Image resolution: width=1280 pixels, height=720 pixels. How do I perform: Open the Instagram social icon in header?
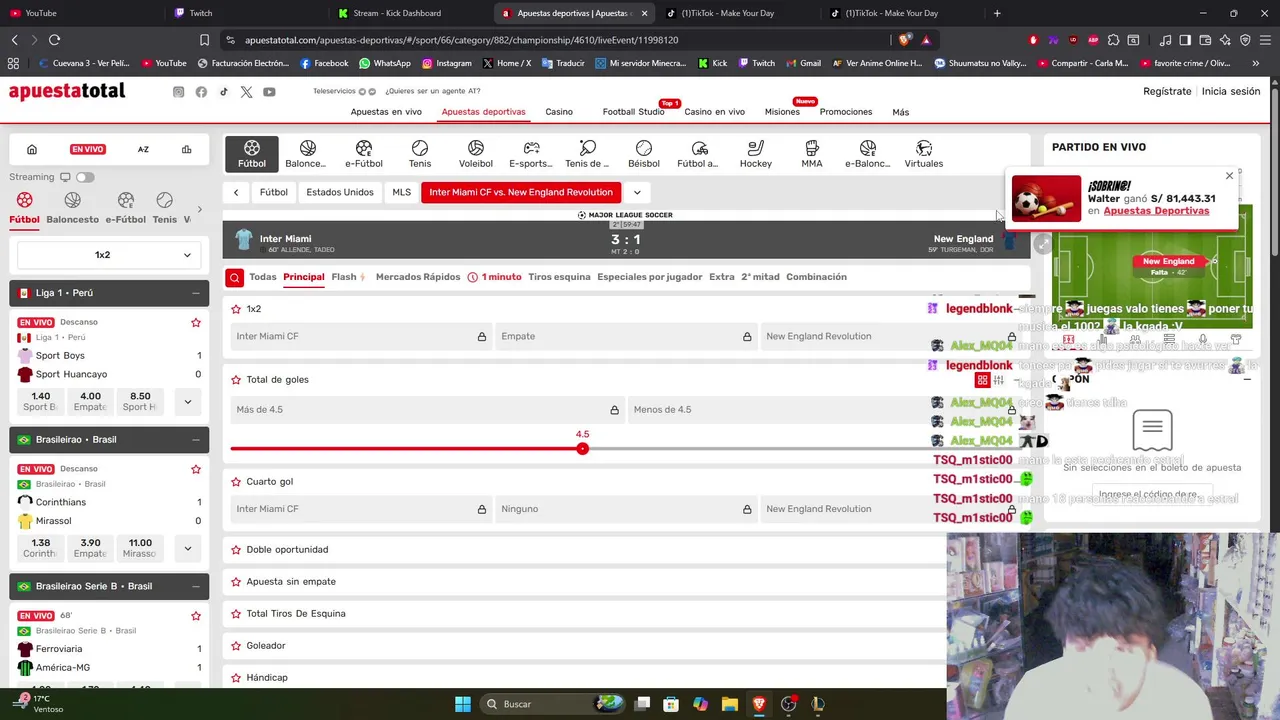[178, 92]
